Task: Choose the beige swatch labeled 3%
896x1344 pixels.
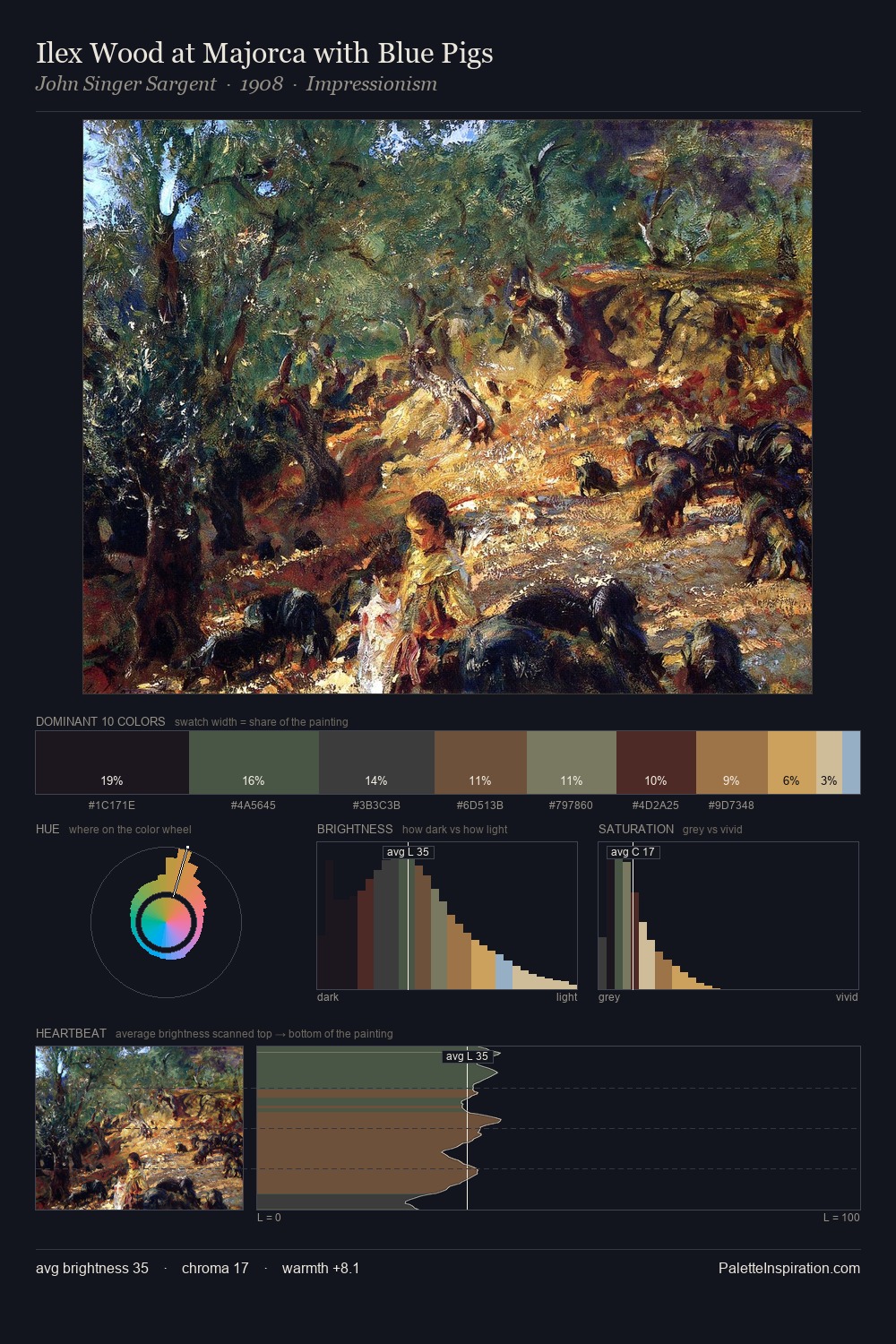Action: click(829, 762)
